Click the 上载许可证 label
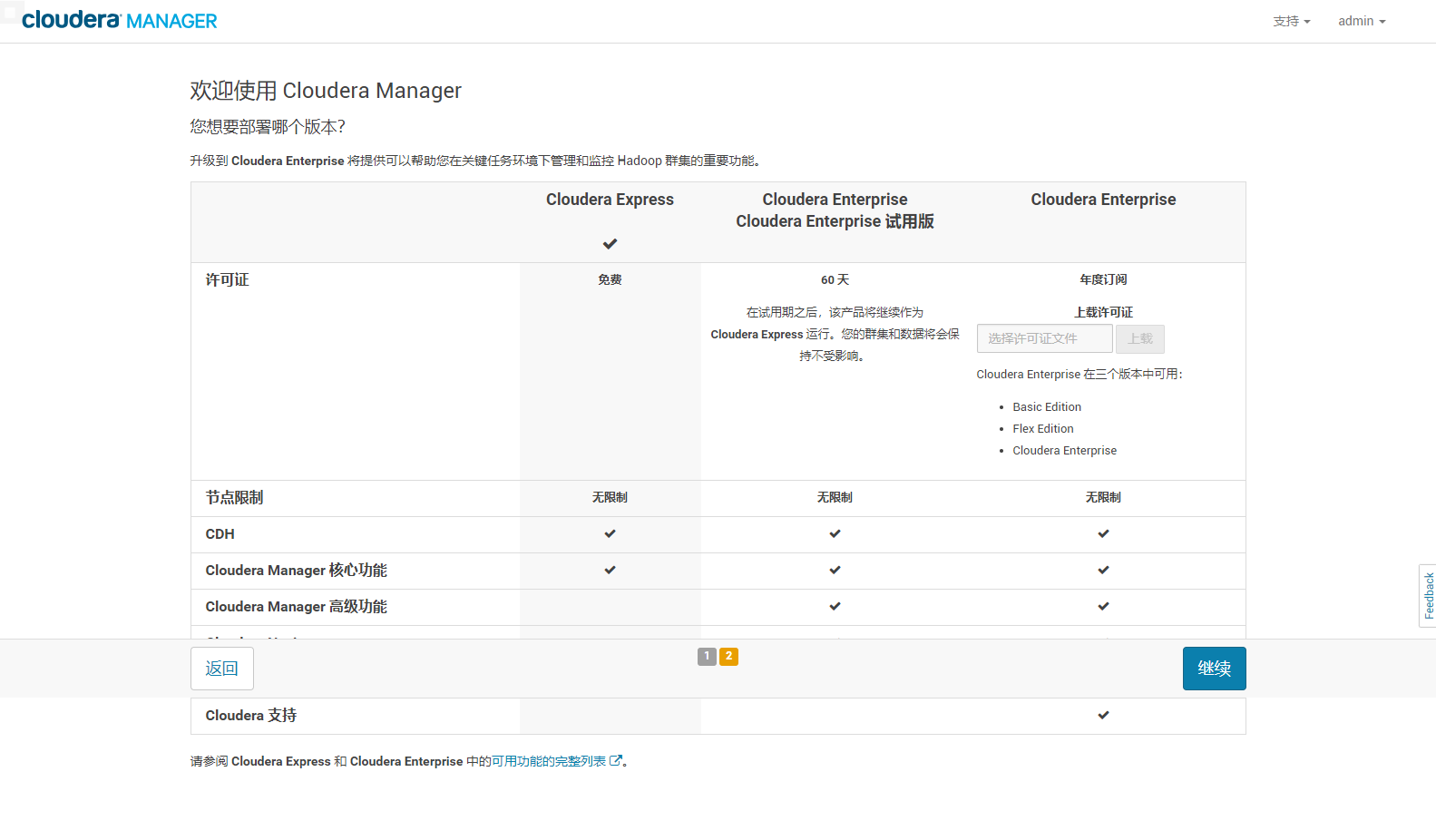The image size is (1436, 840). tap(1103, 312)
